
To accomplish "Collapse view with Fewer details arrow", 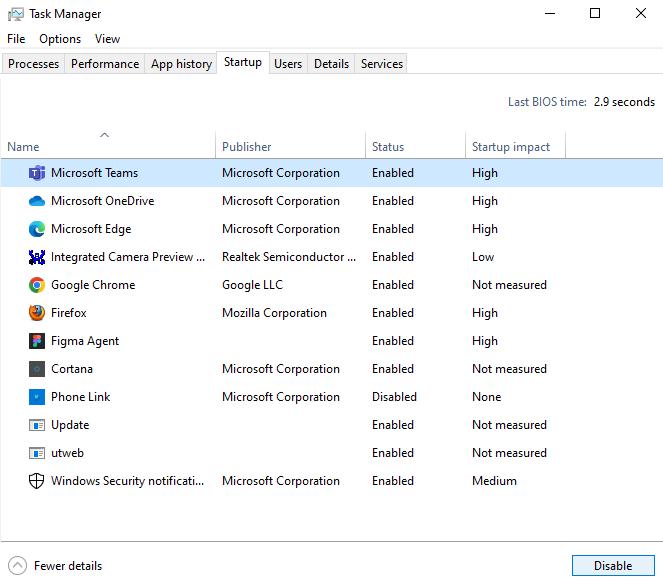I will (17, 566).
